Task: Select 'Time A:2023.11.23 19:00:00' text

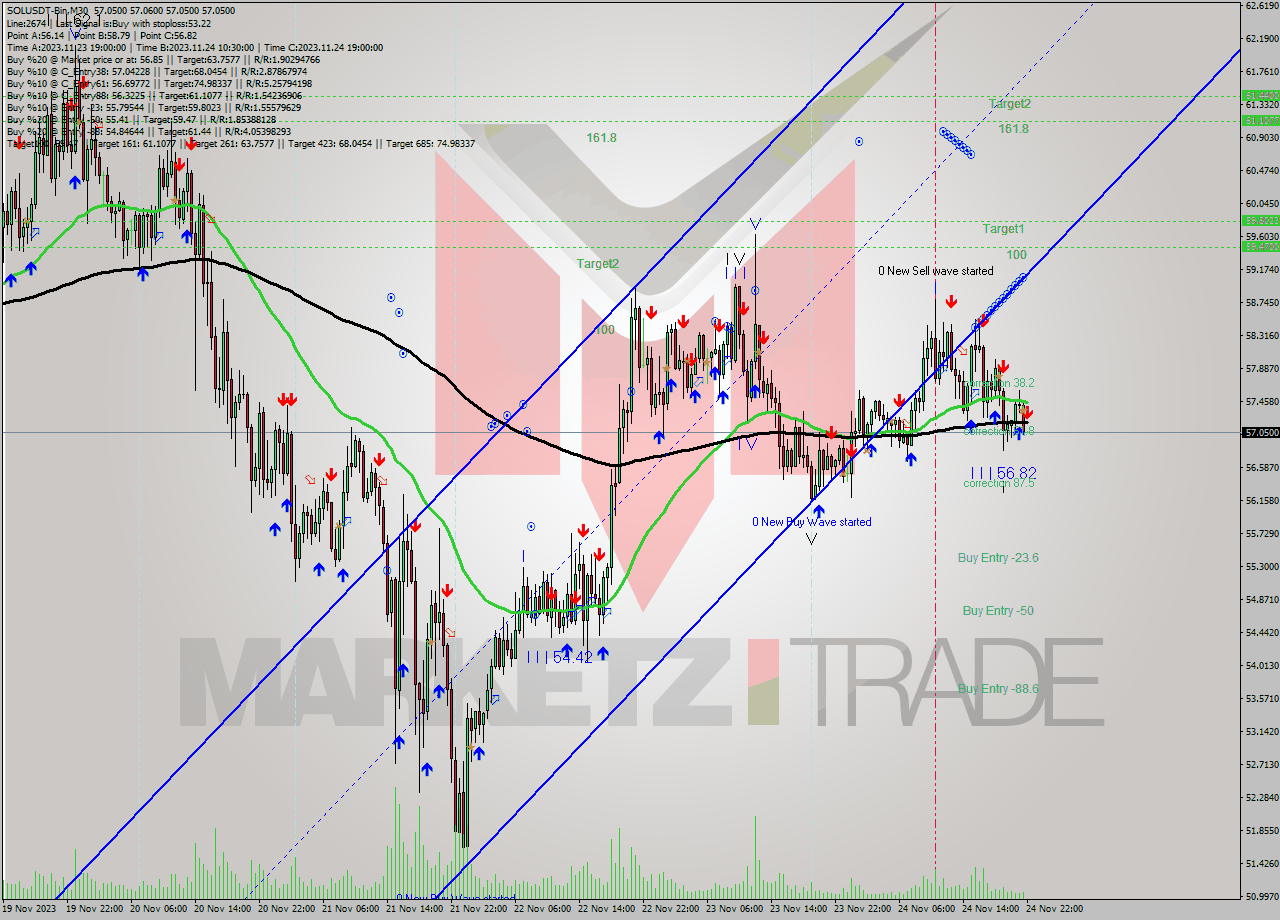Action: tap(66, 47)
